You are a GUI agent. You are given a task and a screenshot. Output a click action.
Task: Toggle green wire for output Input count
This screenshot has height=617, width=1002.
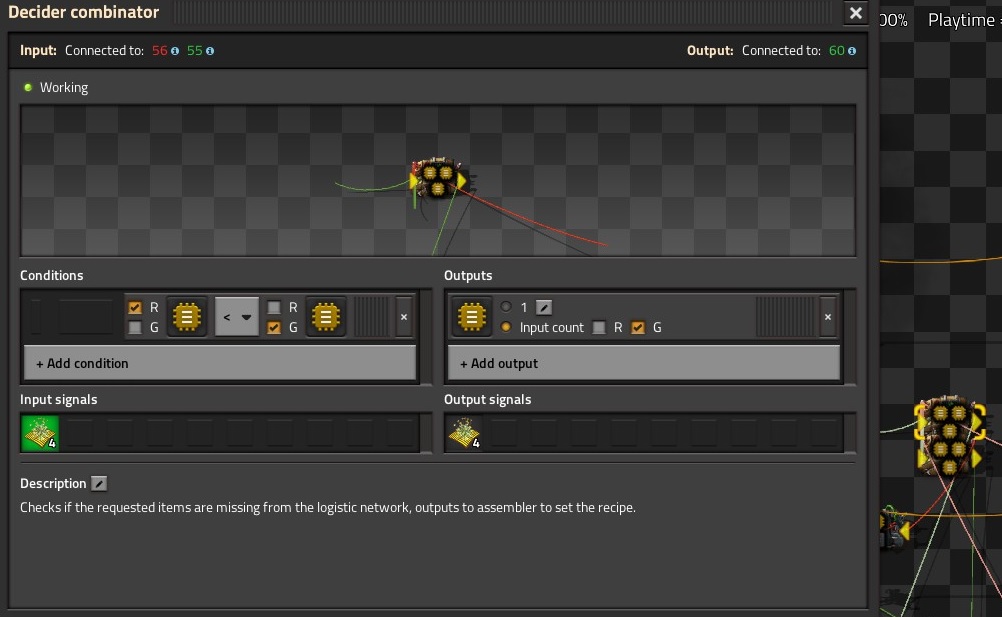pyautogui.click(x=638, y=328)
